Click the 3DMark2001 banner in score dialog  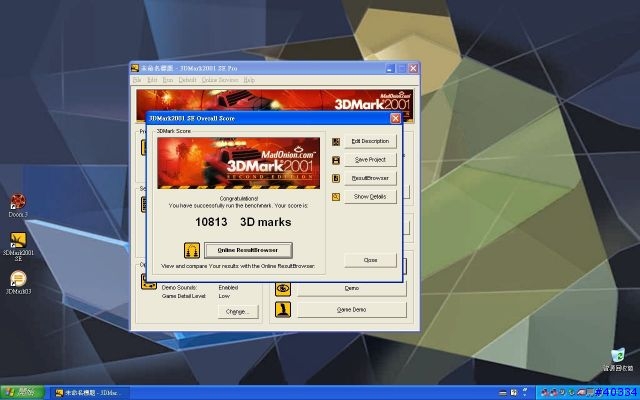coord(238,163)
